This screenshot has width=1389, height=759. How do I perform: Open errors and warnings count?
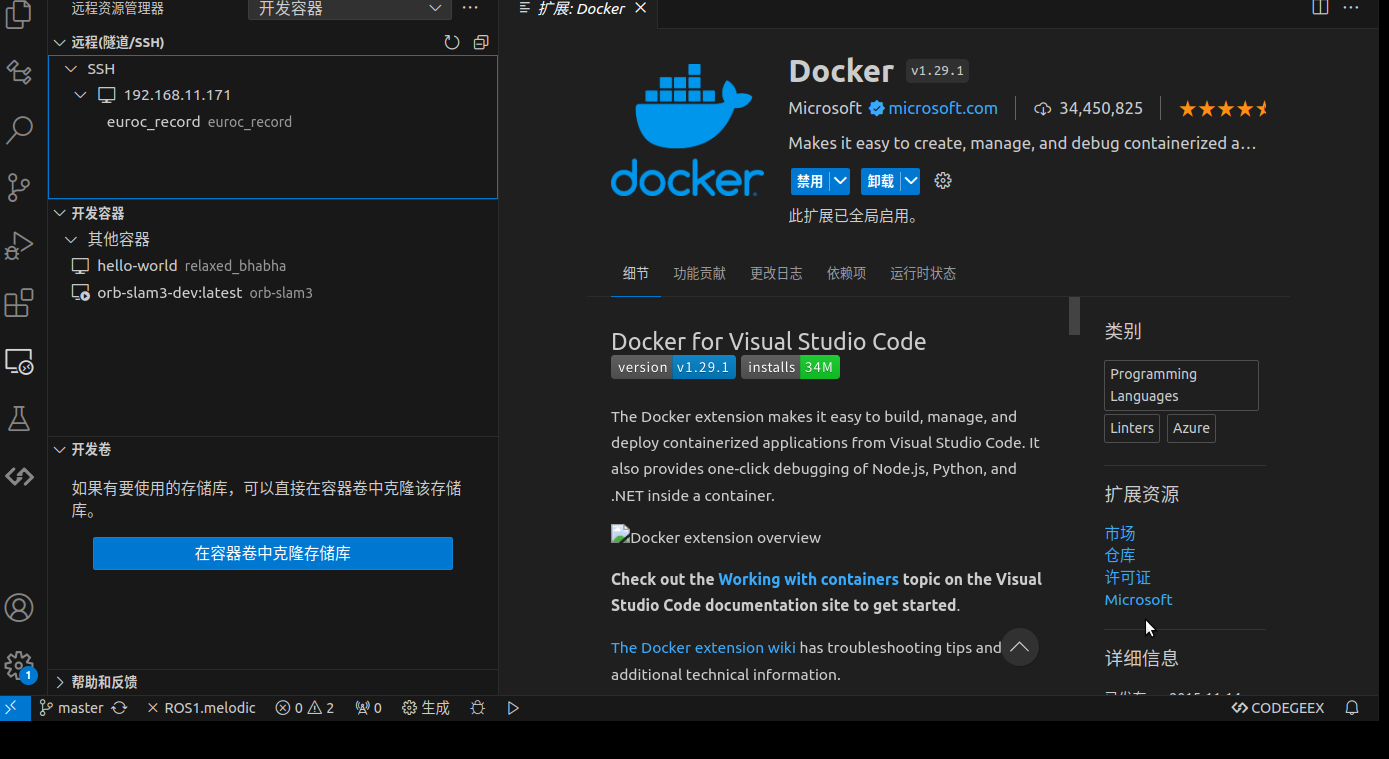(305, 707)
